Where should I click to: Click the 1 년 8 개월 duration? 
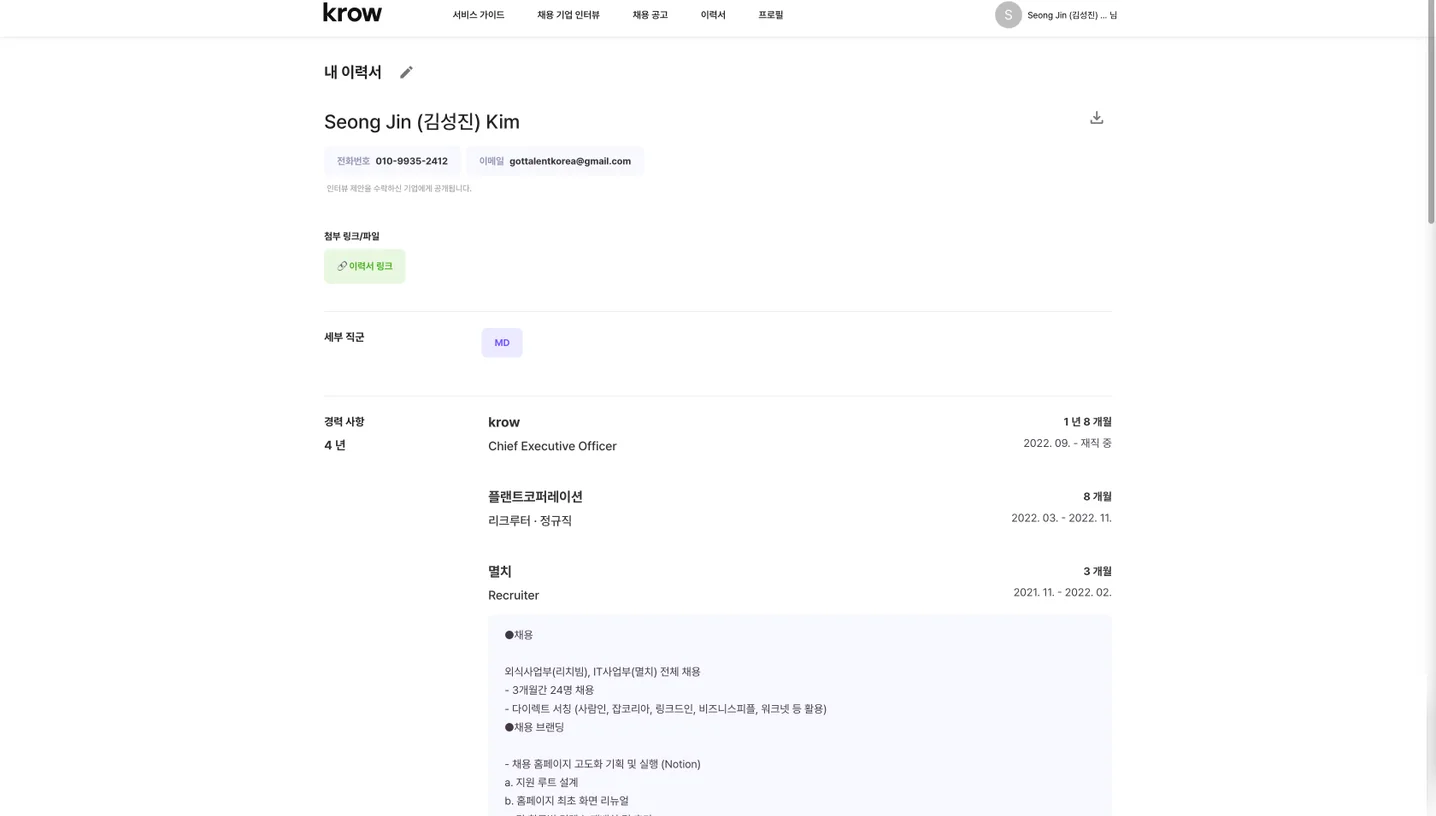point(1087,422)
